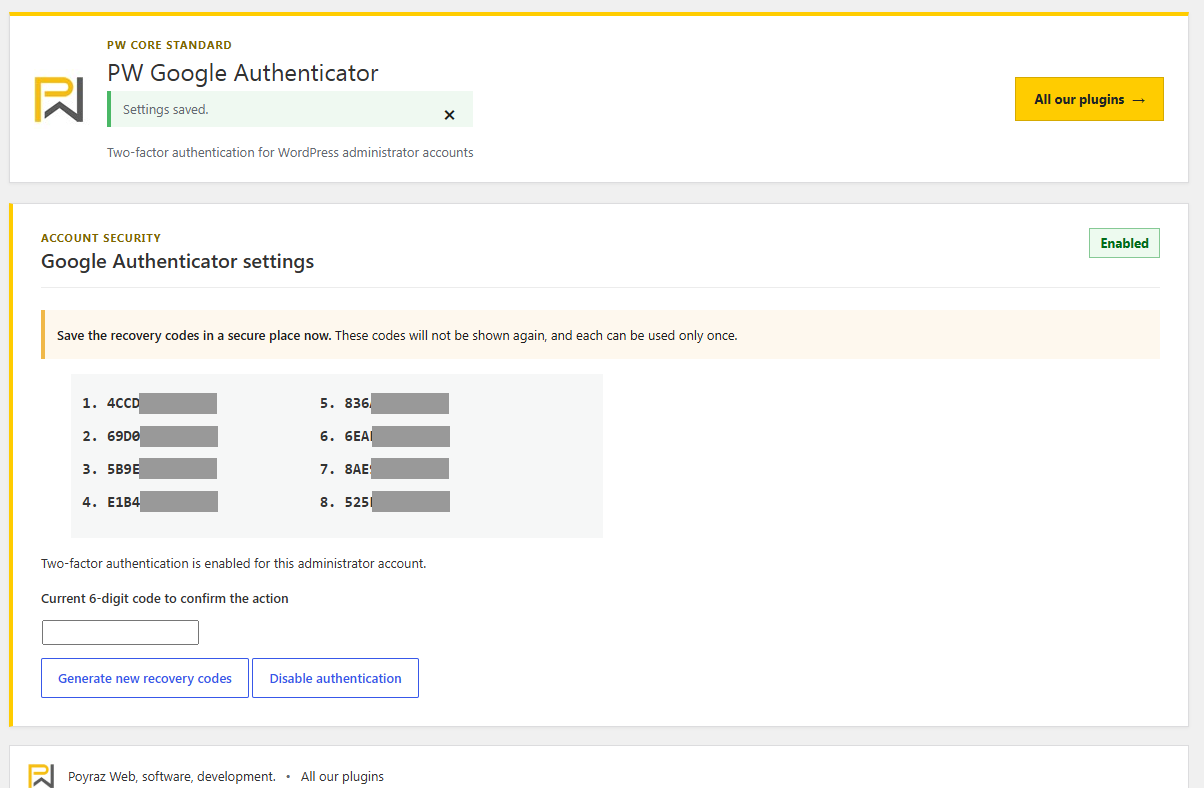This screenshot has height=788, width=1204.
Task: Click the ACCOUNT SECURITY label
Action: coord(101,238)
